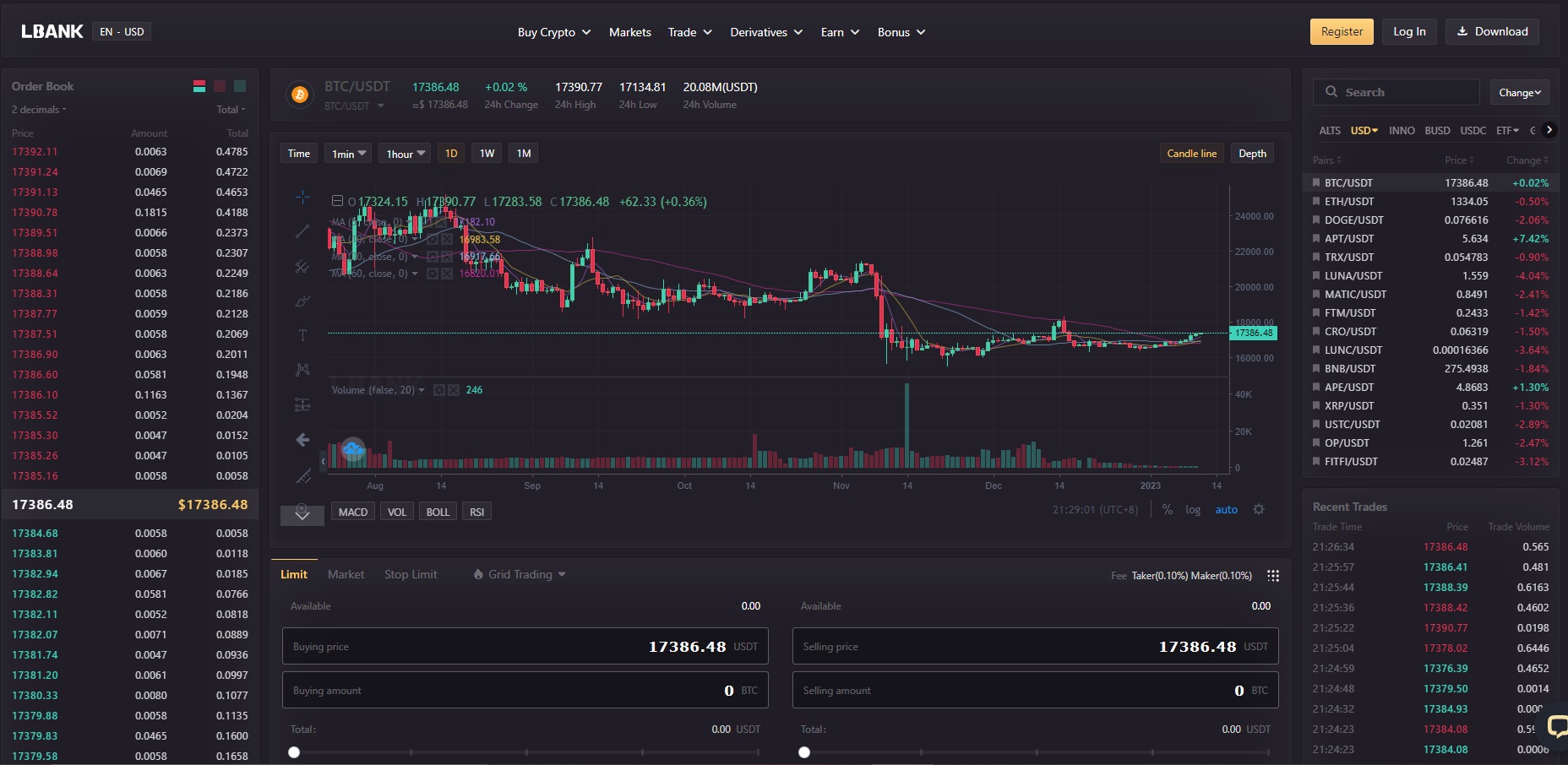Select the pitchfork drawing tool
The width and height of the screenshot is (1568, 765).
tap(302, 266)
